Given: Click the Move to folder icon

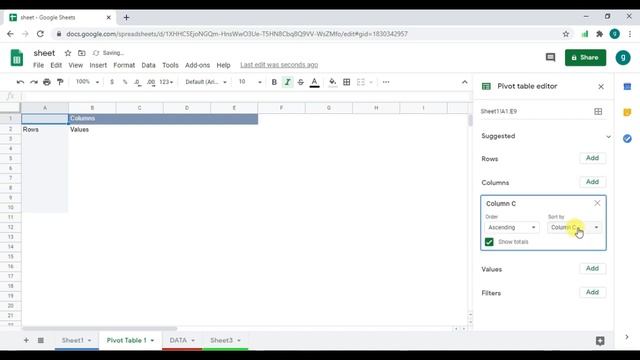Looking at the screenshot, I should [82, 53].
